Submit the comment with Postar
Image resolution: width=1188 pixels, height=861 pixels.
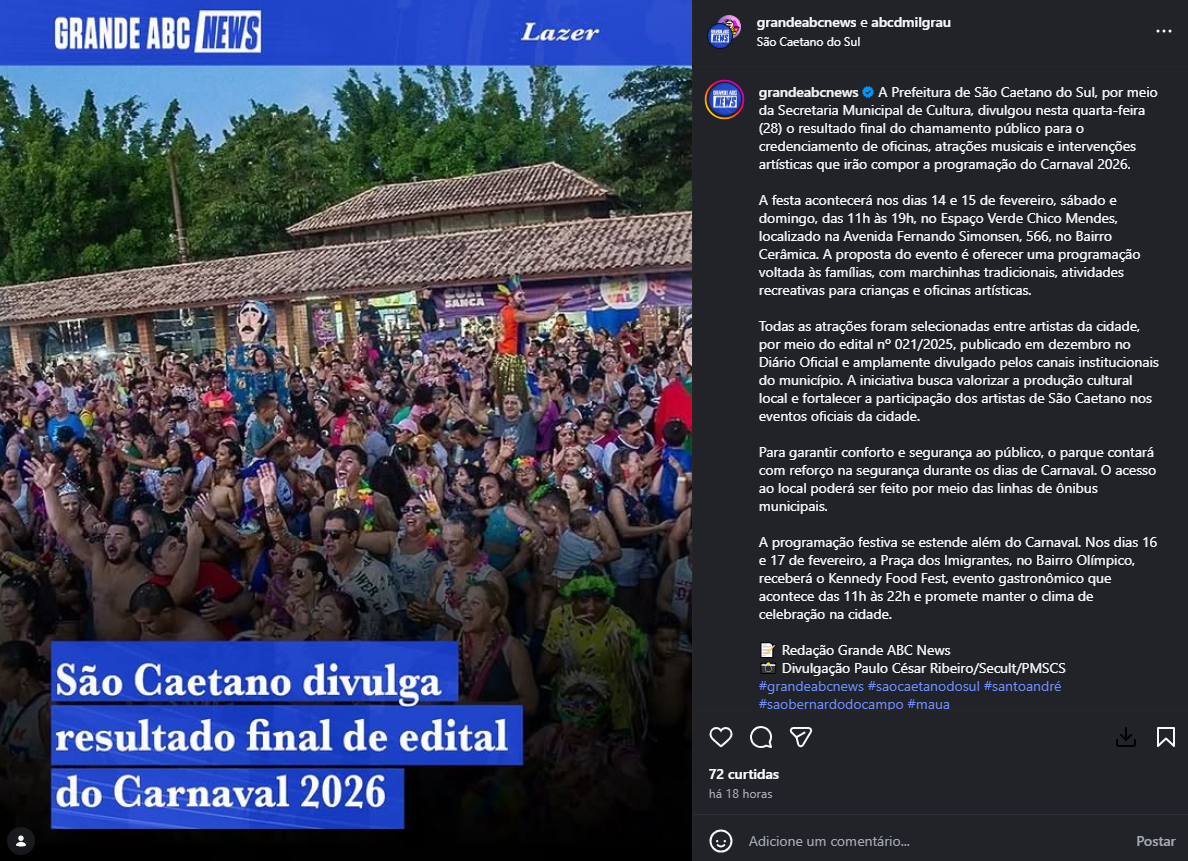coord(1155,841)
